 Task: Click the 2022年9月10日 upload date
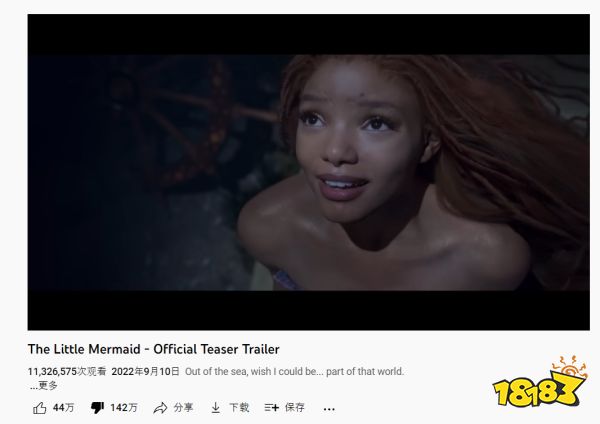point(145,372)
